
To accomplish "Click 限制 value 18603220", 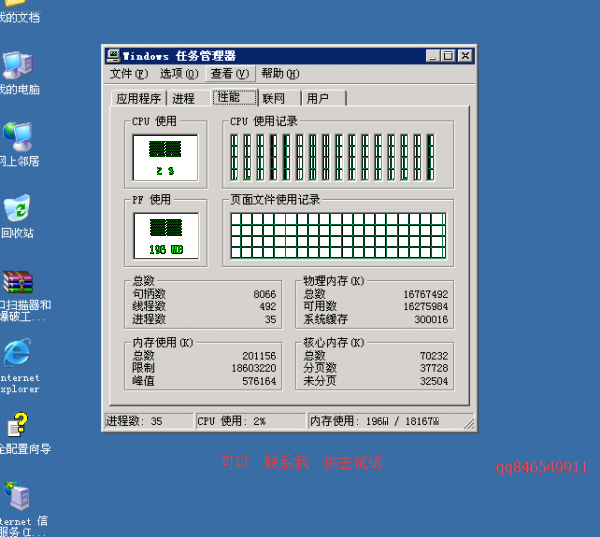I will (x=254, y=368).
